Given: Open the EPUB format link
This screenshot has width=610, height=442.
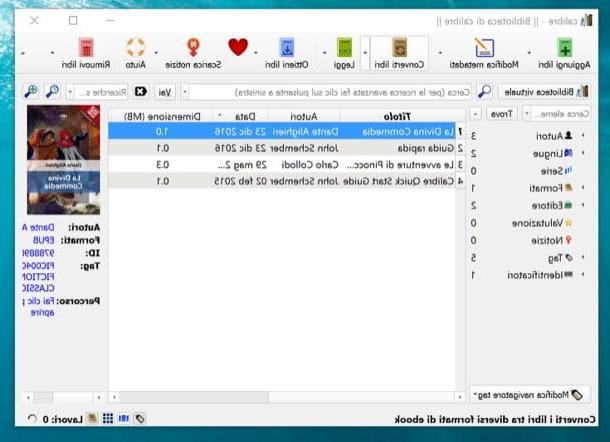Looking at the screenshot, I should (43, 240).
